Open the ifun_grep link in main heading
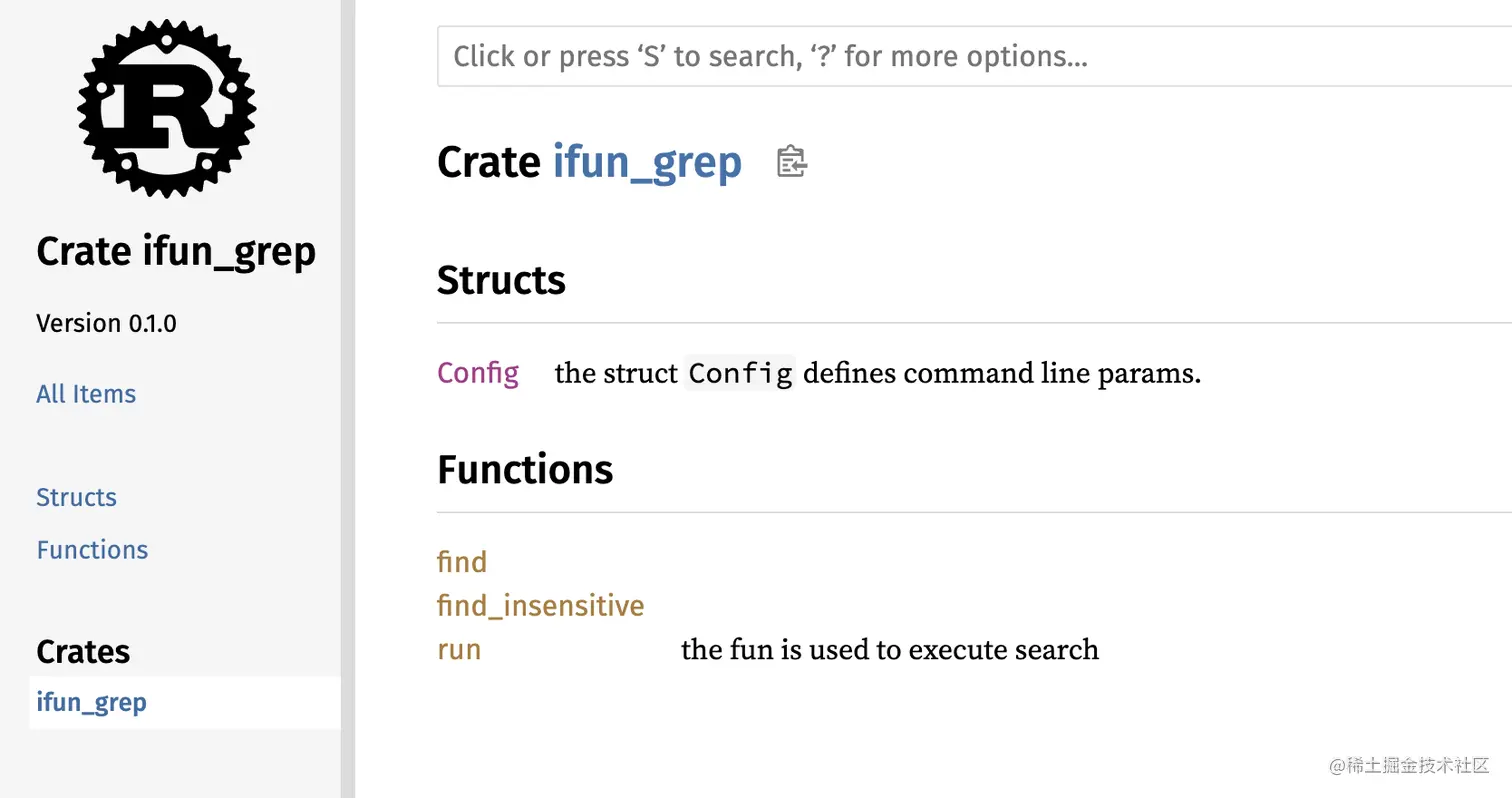Viewport: 1512px width, 798px height. (647, 162)
